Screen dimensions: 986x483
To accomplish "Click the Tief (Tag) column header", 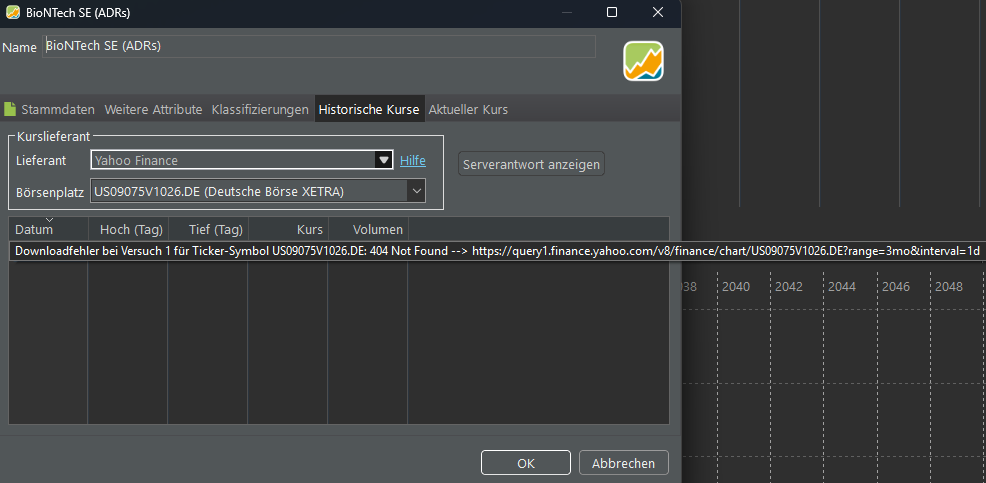I will tap(208, 230).
